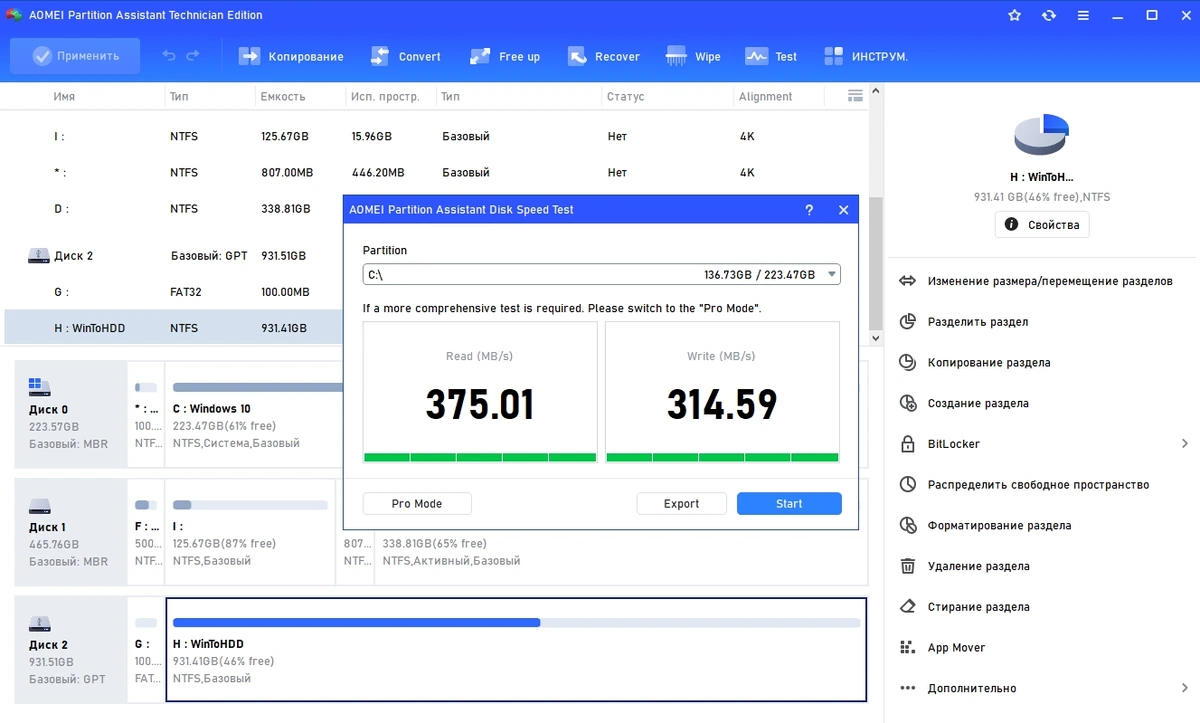Click the undo arrow icon
This screenshot has height=723, width=1200.
click(168, 56)
